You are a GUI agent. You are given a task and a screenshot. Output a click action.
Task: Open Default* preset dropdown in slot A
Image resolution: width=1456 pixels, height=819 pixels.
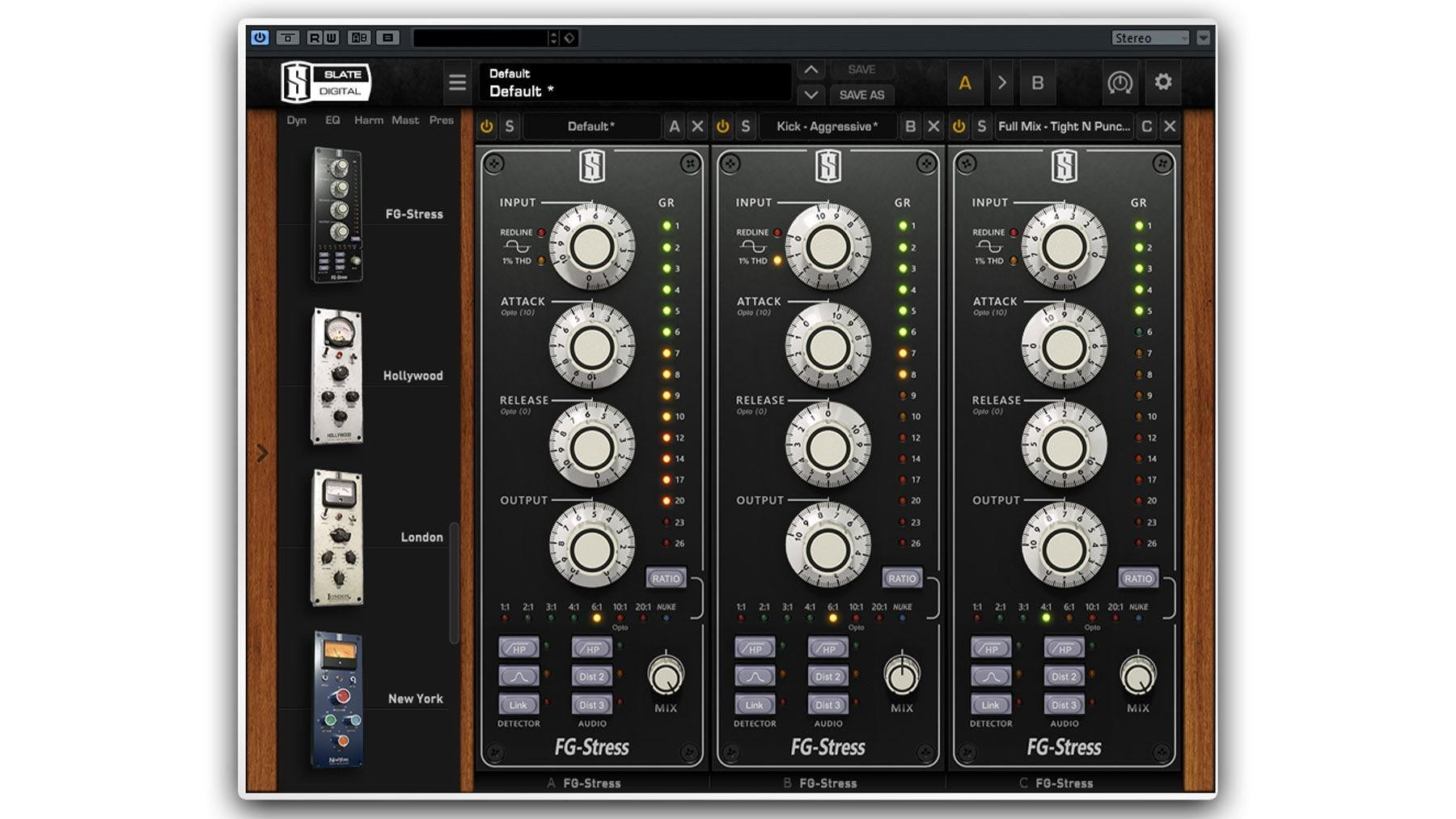point(591,126)
